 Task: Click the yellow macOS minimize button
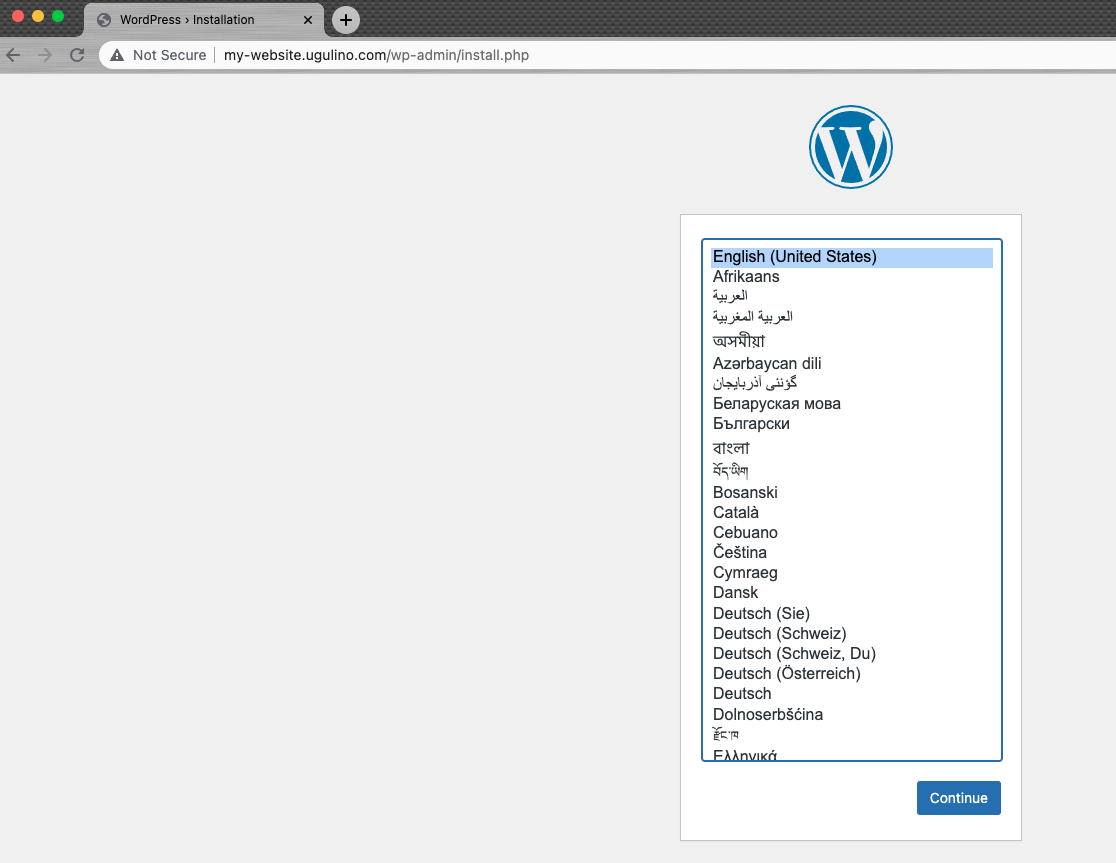point(38,16)
